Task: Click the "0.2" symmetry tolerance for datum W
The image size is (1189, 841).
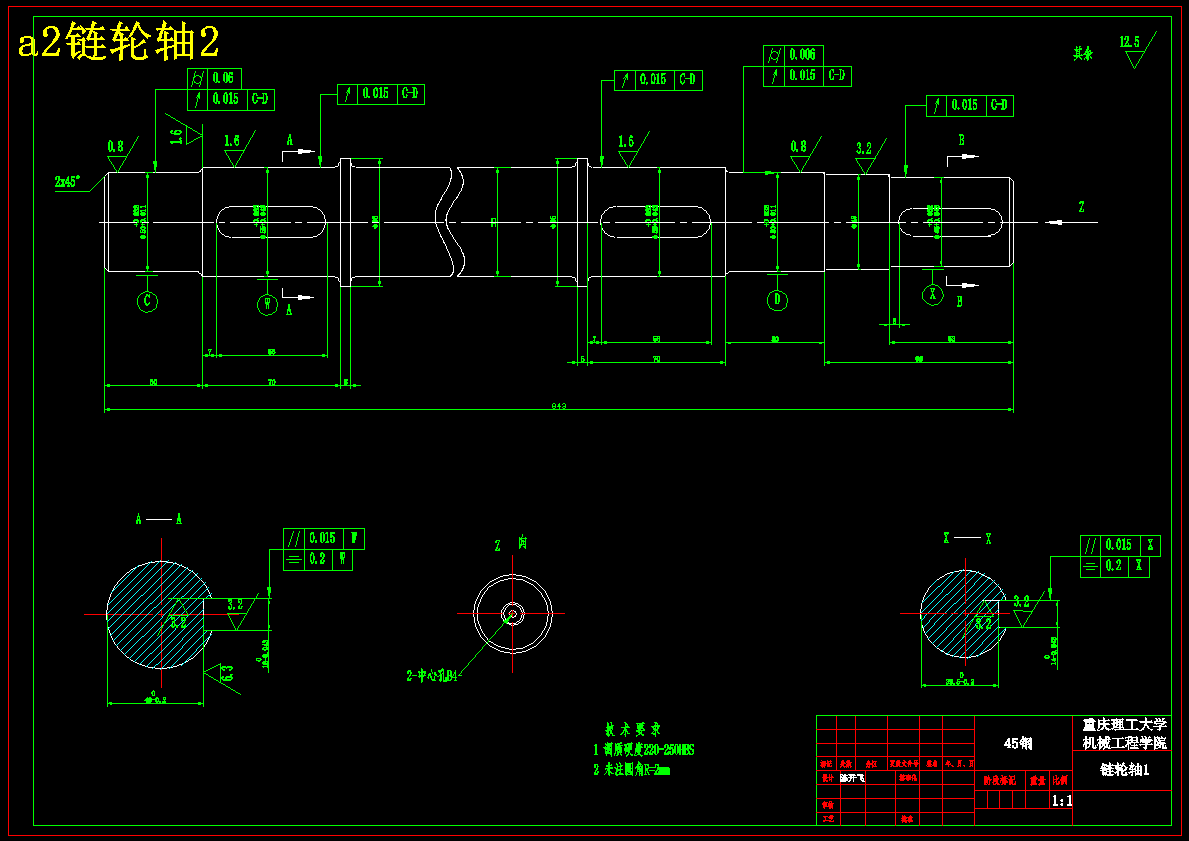Action: tap(318, 560)
